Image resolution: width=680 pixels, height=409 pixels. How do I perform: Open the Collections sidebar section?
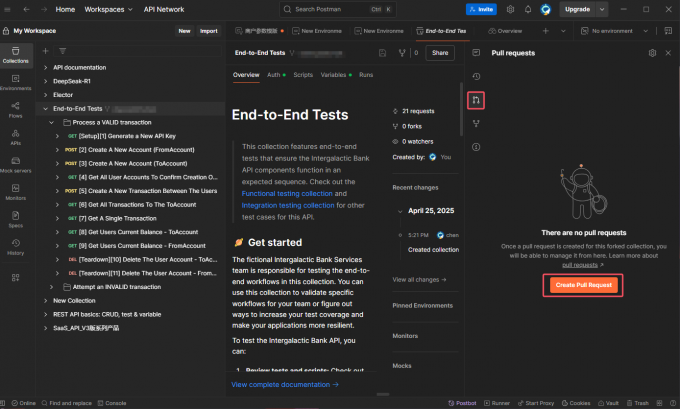[x=16, y=55]
